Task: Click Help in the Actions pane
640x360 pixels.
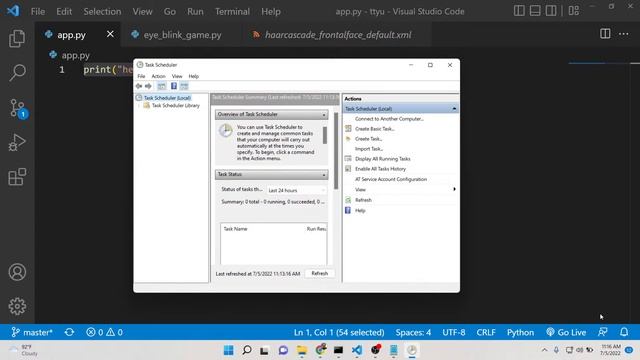Action: point(360,211)
